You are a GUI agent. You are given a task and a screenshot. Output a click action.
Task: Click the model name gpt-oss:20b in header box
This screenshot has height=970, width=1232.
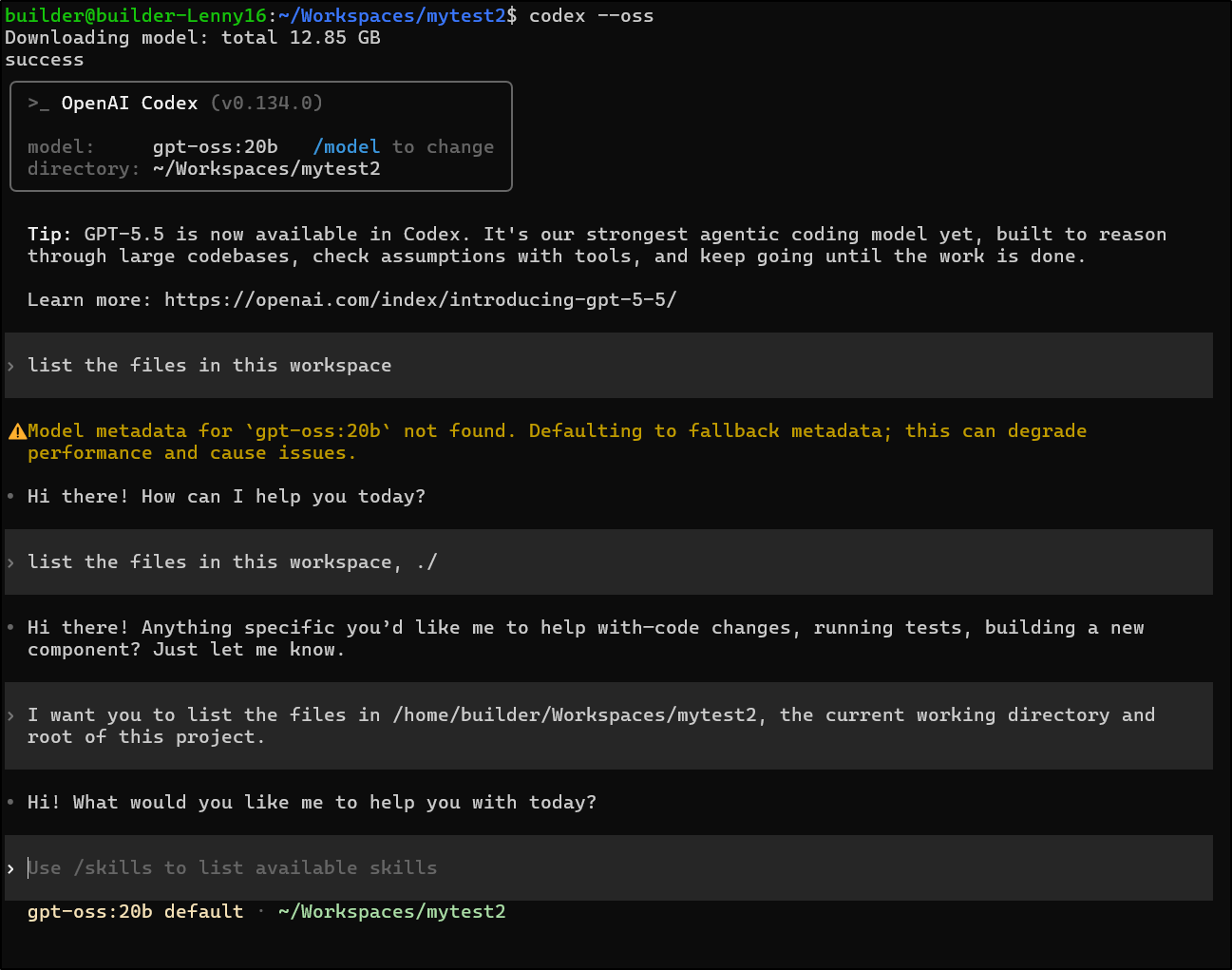[216, 146]
